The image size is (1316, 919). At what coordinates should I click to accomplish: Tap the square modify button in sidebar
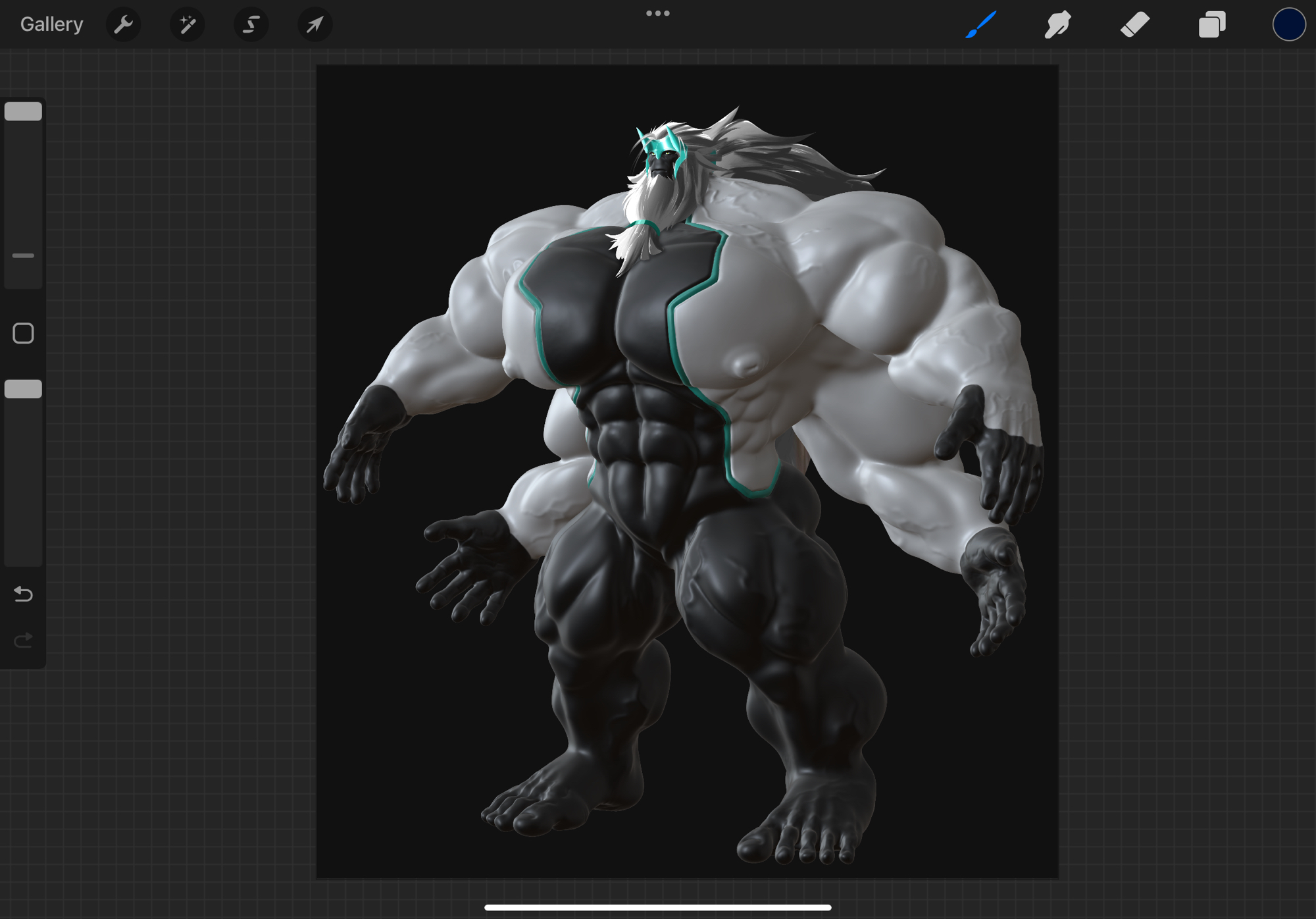(23, 333)
